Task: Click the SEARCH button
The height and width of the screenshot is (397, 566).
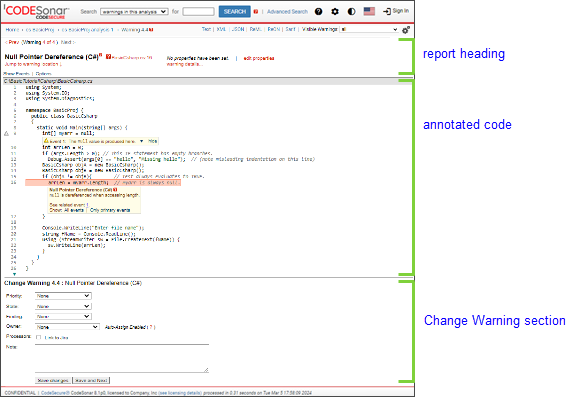Action: pyautogui.click(x=235, y=12)
